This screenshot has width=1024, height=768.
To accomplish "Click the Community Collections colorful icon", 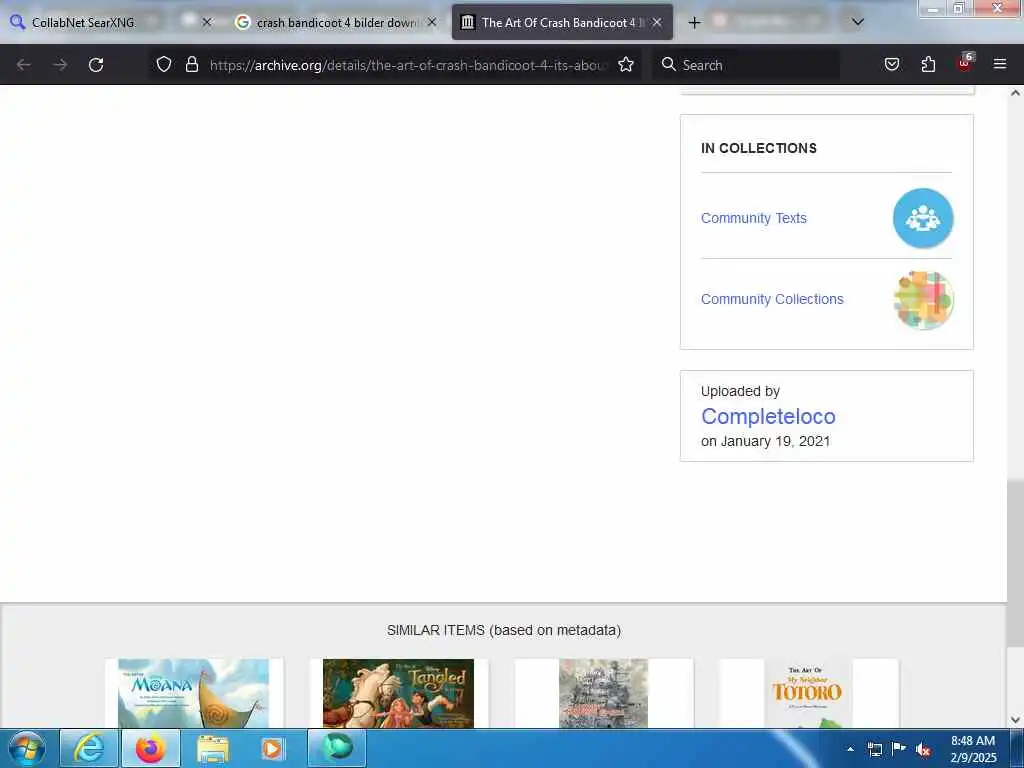I will click(x=923, y=300).
